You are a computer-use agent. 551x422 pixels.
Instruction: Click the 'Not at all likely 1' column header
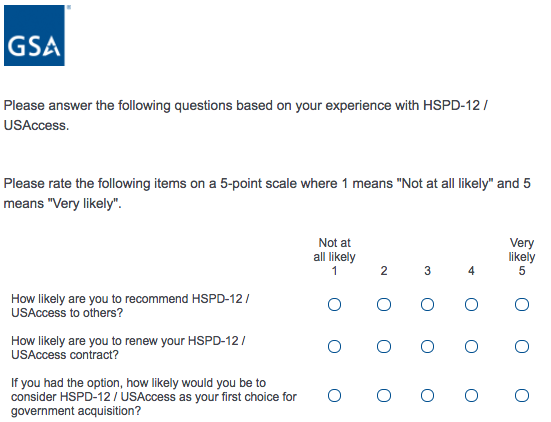point(334,257)
